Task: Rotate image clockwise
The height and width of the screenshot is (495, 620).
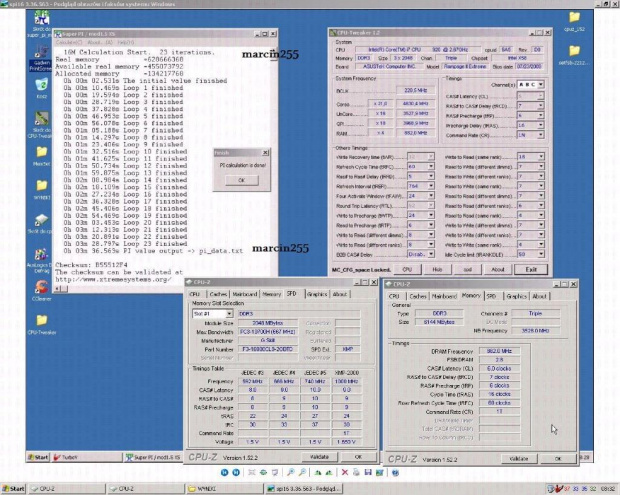Action: click(318, 472)
